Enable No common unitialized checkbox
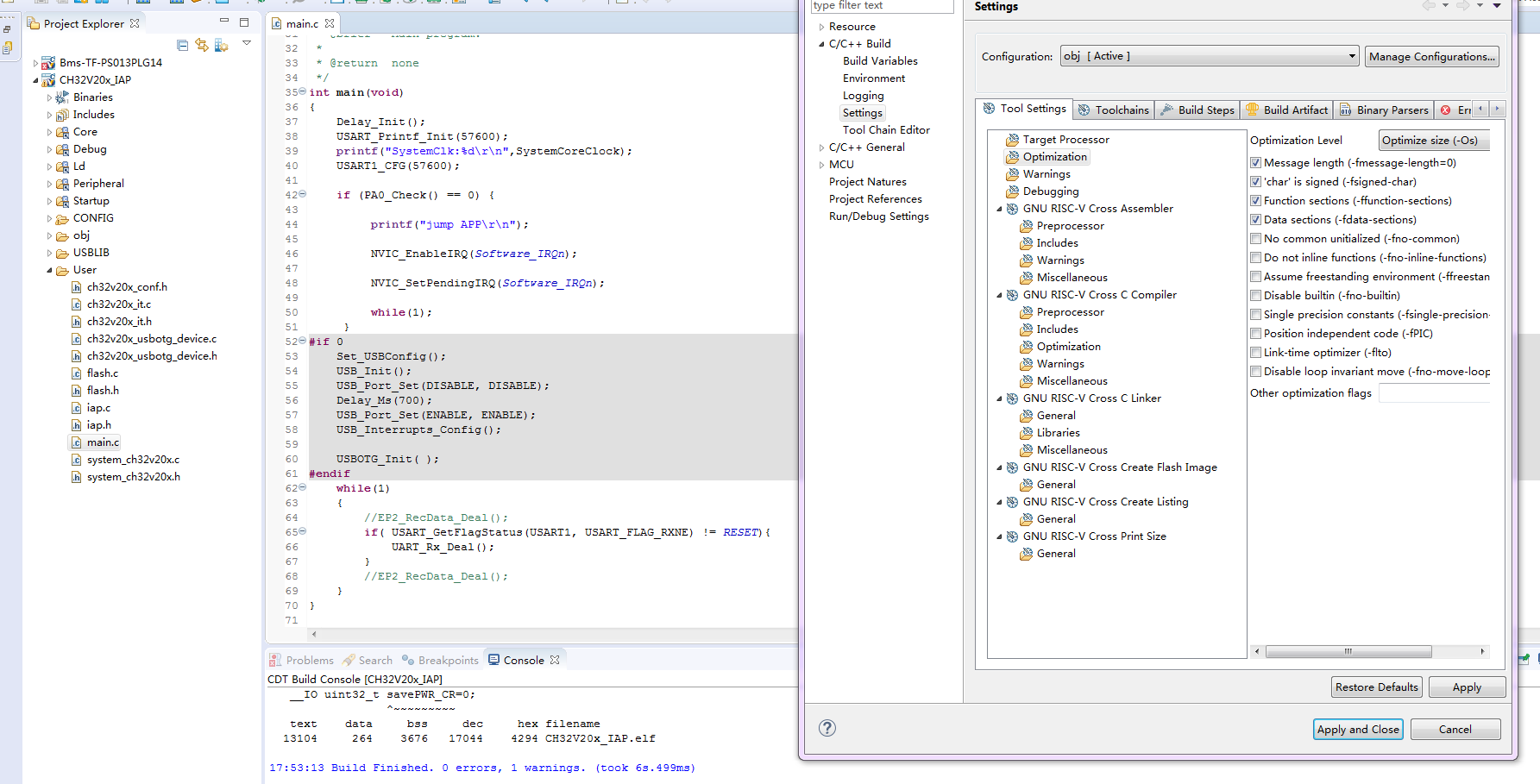Viewport: 1540px width, 784px height. pos(1256,239)
